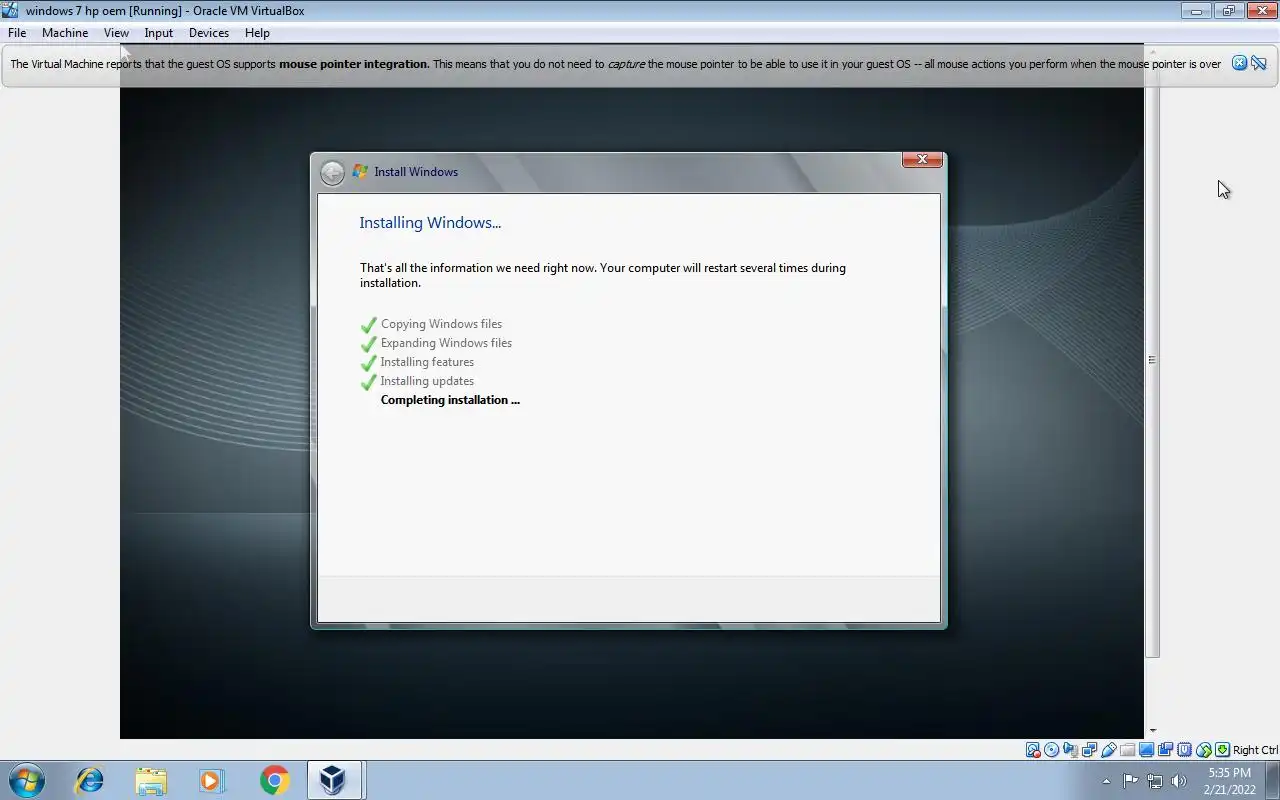Open the File menu
This screenshot has height=800, width=1280.
(17, 33)
